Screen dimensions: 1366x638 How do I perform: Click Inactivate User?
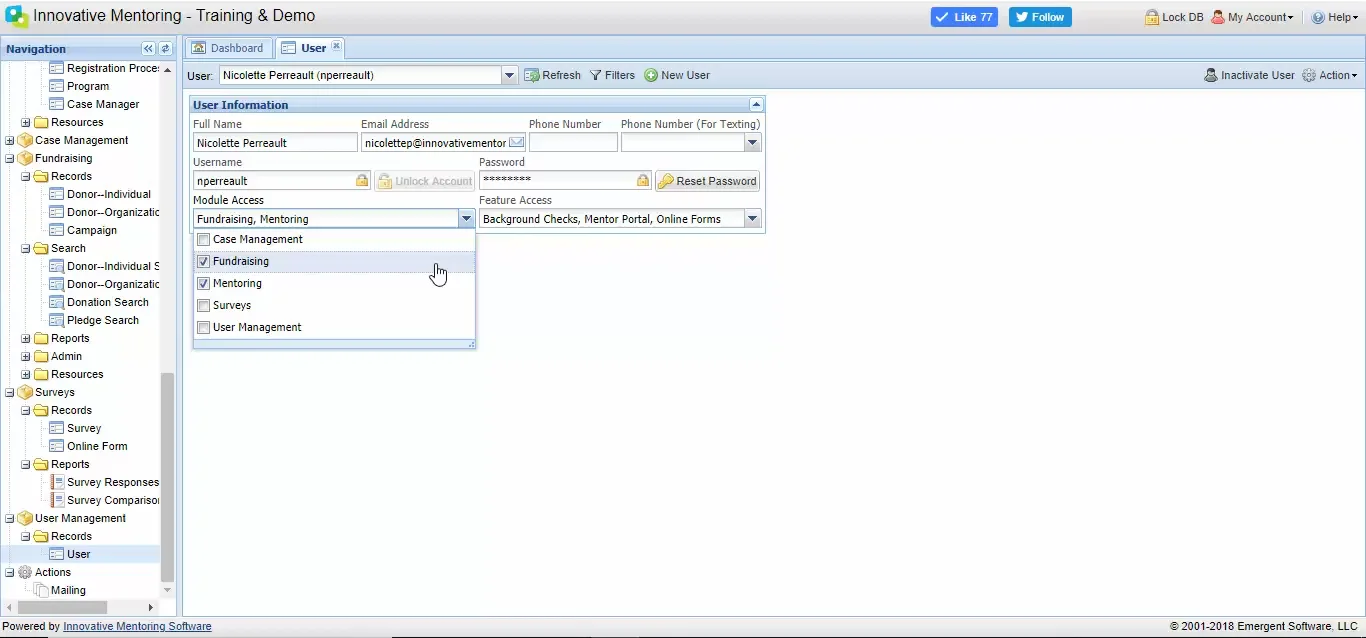[x=1249, y=75]
